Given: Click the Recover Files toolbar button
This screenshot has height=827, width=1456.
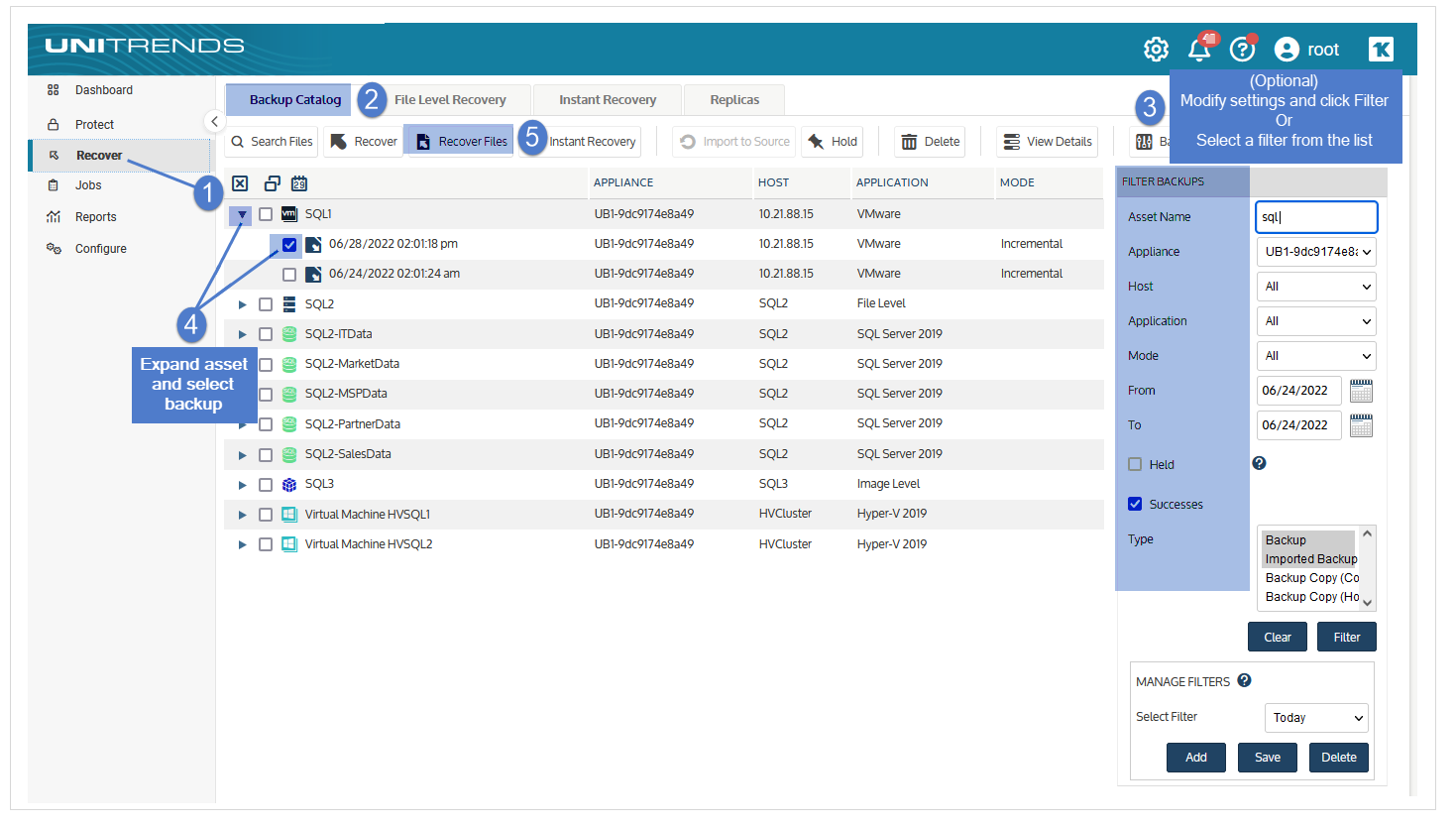Looking at the screenshot, I should (460, 142).
